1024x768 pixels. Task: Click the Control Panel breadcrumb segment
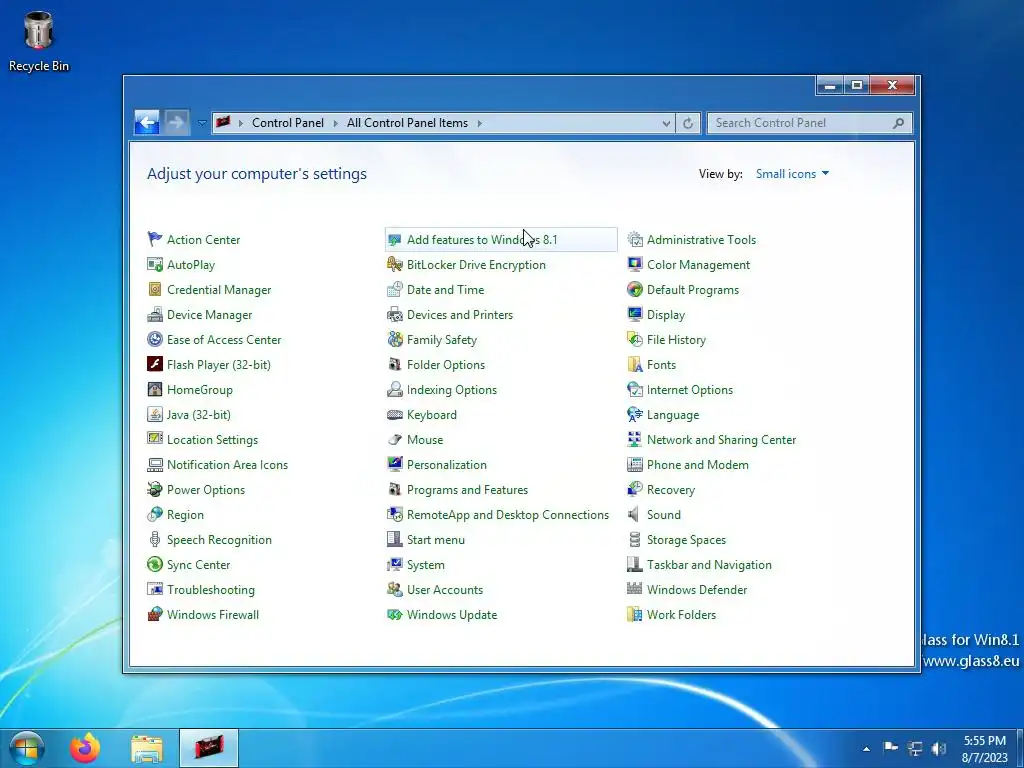pyautogui.click(x=288, y=123)
